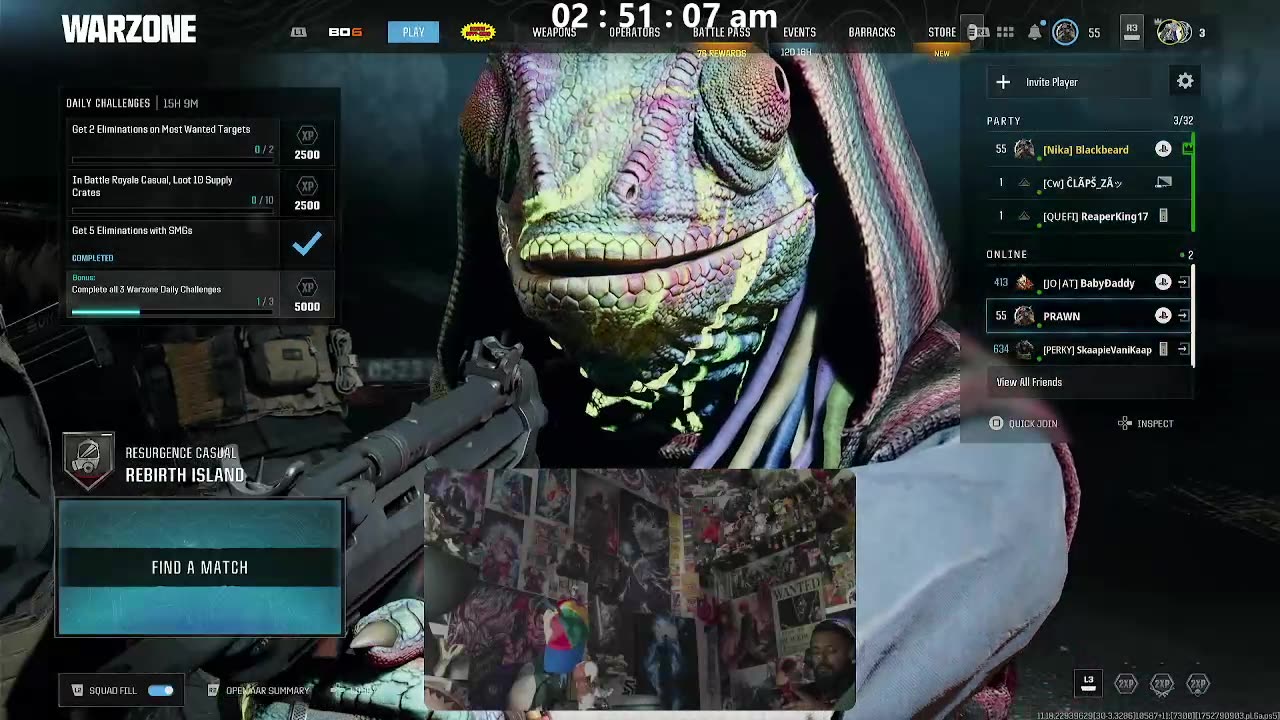Select Loot 10 Supply Crates challenge

click(x=172, y=191)
